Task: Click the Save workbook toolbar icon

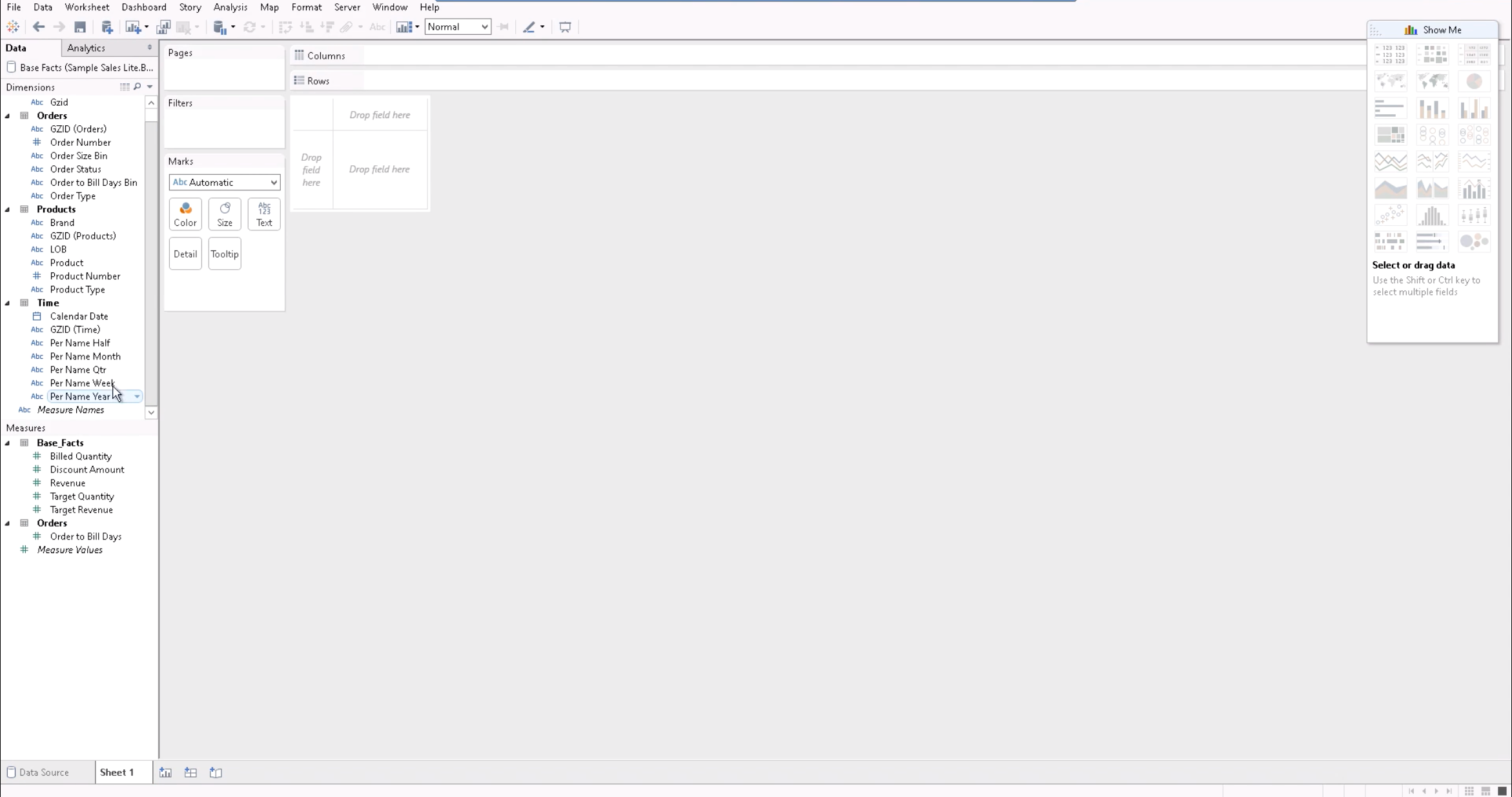Action: pos(80,27)
